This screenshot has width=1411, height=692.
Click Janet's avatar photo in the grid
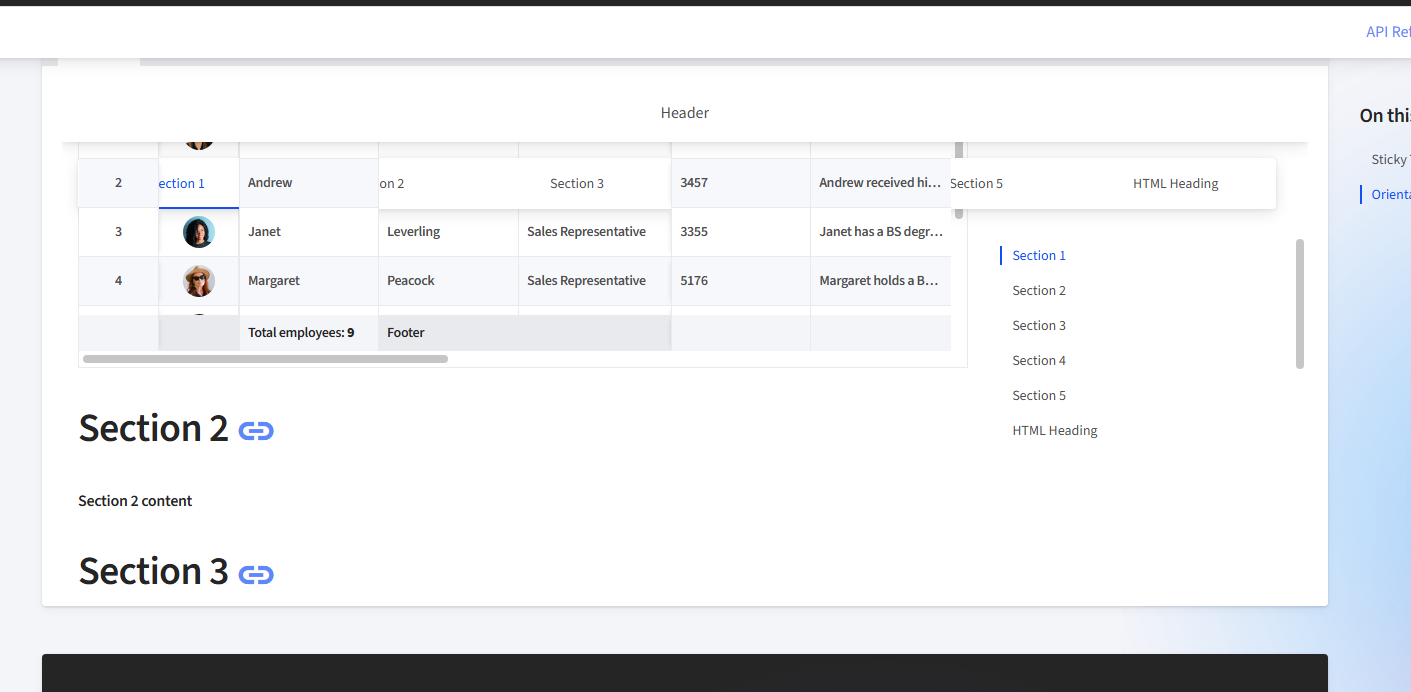(199, 232)
